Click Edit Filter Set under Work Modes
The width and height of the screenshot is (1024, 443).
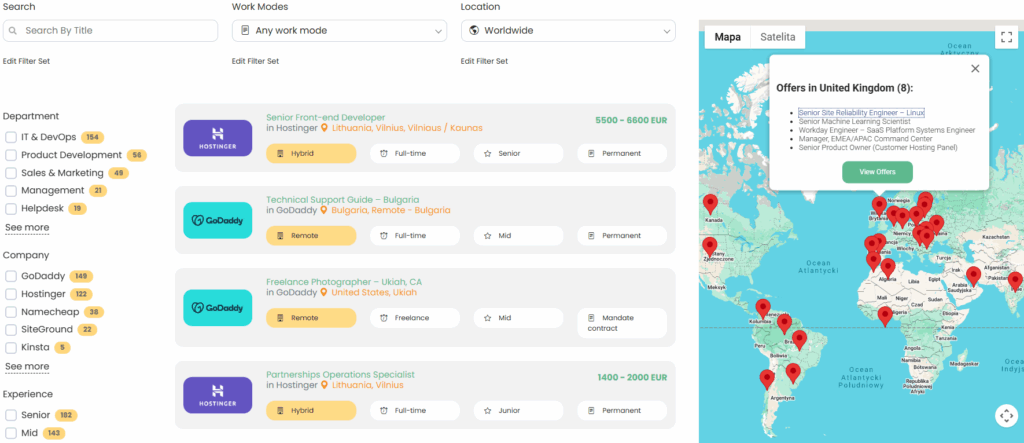coord(255,61)
